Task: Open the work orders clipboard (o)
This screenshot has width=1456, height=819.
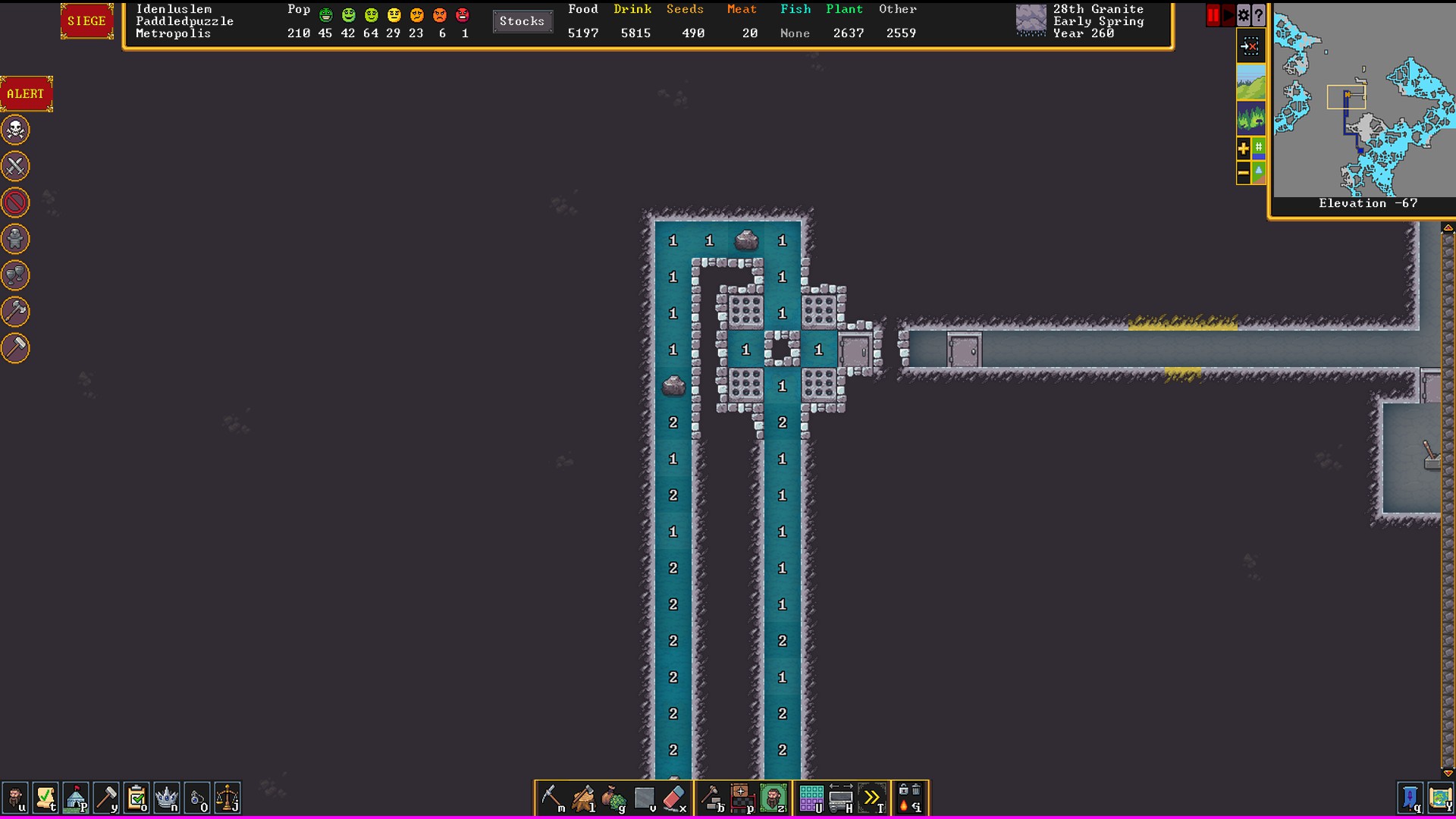Action: pos(136,799)
